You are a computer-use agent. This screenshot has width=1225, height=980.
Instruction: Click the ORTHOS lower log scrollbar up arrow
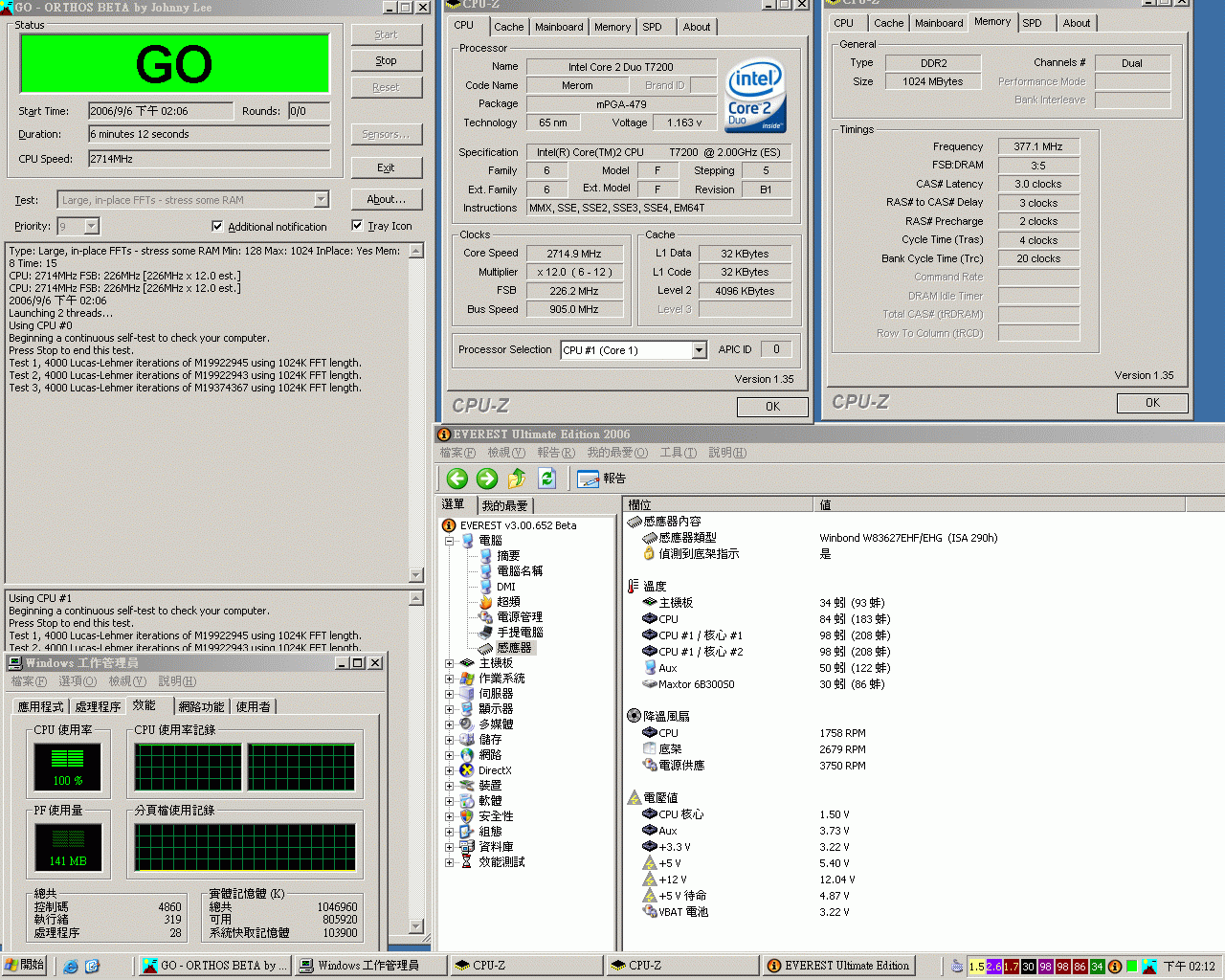(416, 598)
